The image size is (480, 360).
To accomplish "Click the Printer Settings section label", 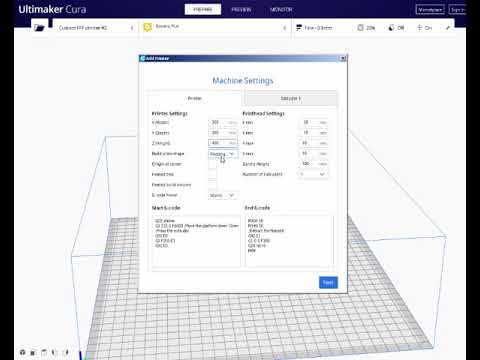I will (x=170, y=113).
